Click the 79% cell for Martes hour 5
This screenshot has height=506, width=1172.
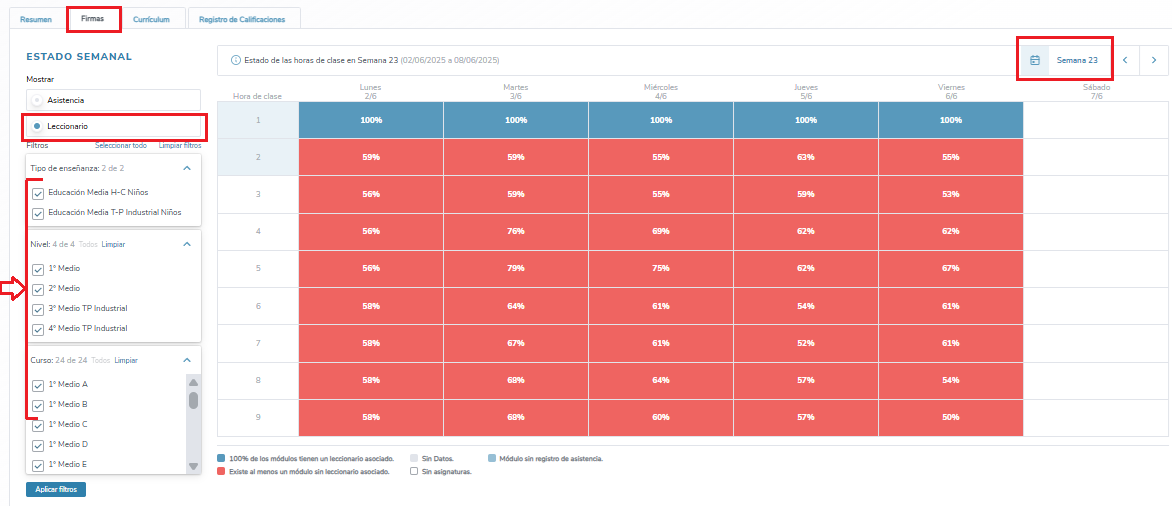(516, 269)
